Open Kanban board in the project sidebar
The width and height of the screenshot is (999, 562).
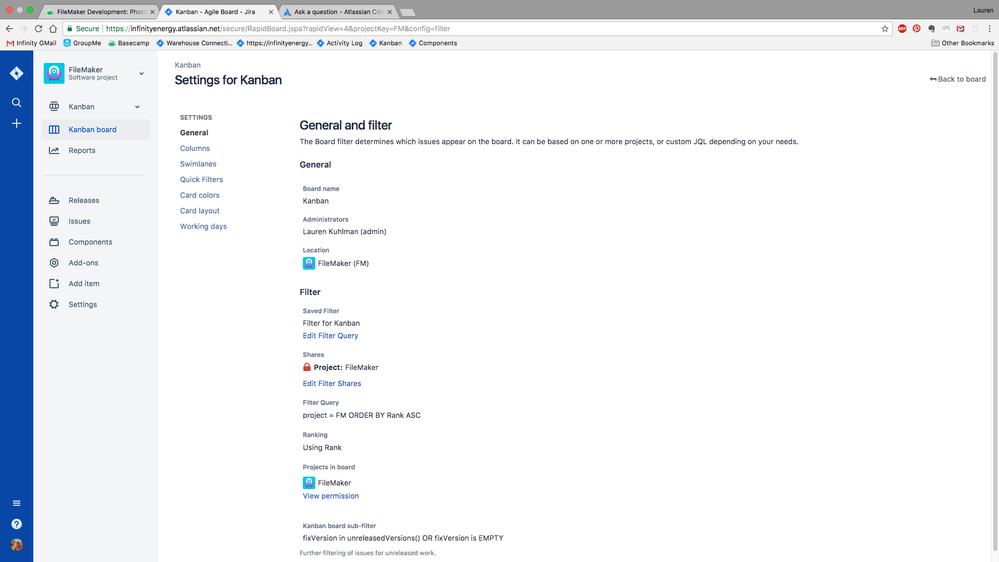coord(96,129)
